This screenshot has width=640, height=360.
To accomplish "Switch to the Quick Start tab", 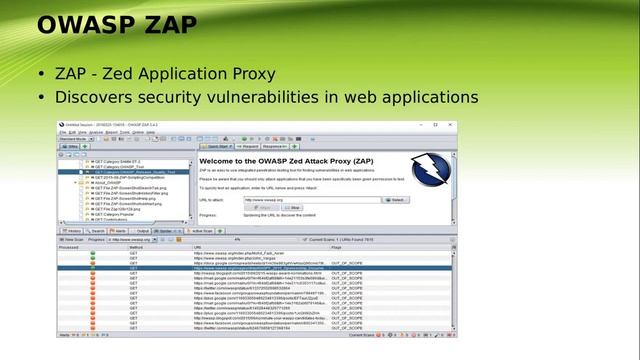I will (x=217, y=147).
